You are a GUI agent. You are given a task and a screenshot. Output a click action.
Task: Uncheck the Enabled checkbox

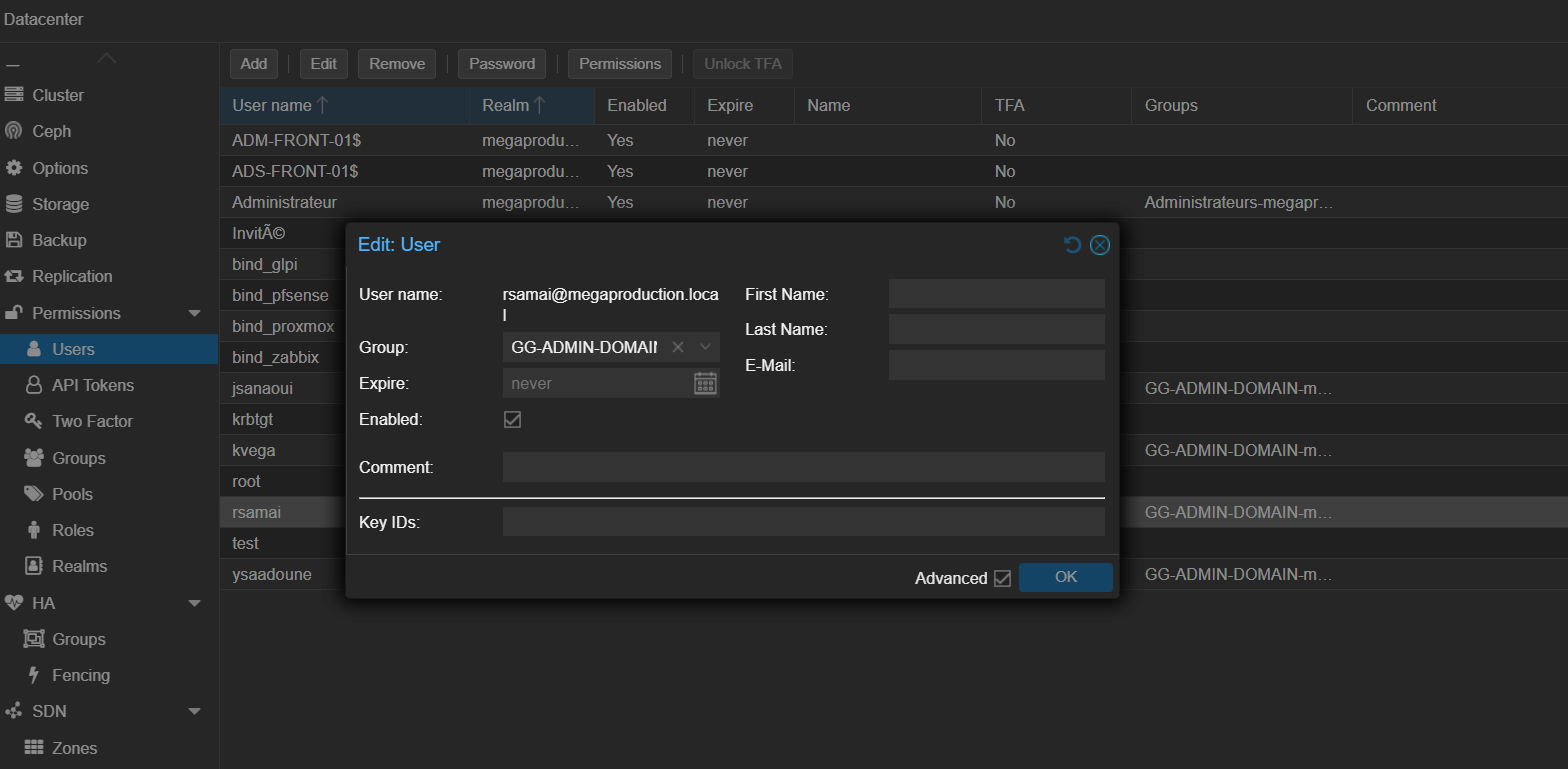tap(512, 420)
